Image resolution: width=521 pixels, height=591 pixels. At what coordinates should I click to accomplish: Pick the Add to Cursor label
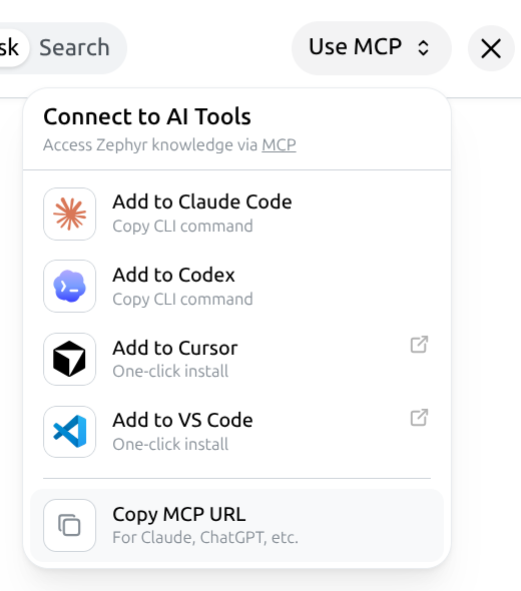tap(175, 348)
